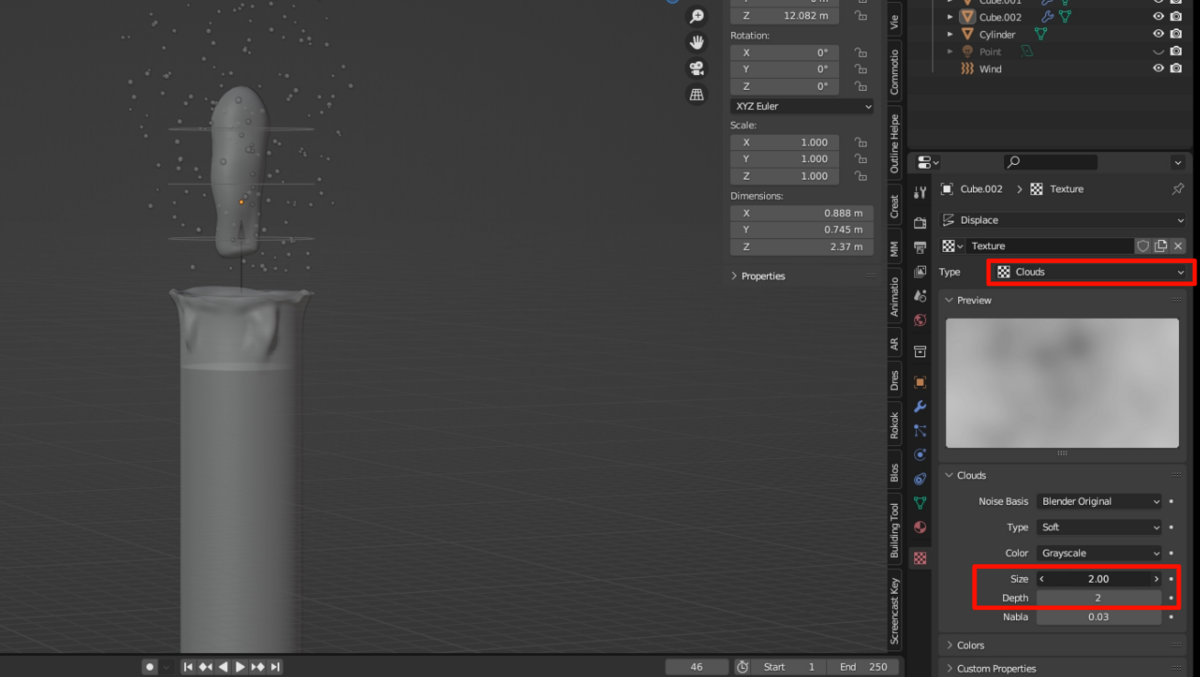The width and height of the screenshot is (1200, 677).
Task: Open Tool properties tab (wrench and screwdriver)
Action: point(920,192)
